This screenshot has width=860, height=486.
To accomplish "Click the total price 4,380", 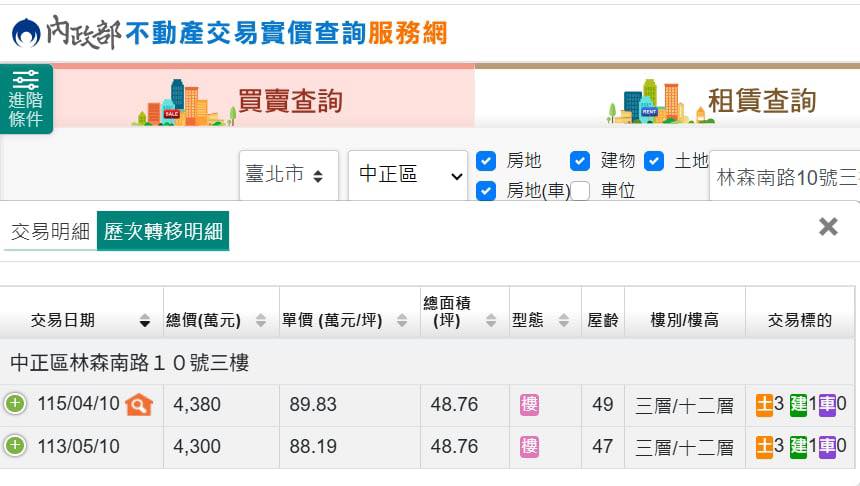I will (x=197, y=405).
